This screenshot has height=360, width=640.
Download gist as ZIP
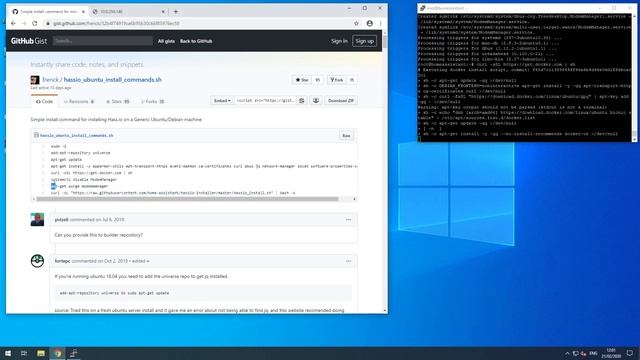[341, 101]
